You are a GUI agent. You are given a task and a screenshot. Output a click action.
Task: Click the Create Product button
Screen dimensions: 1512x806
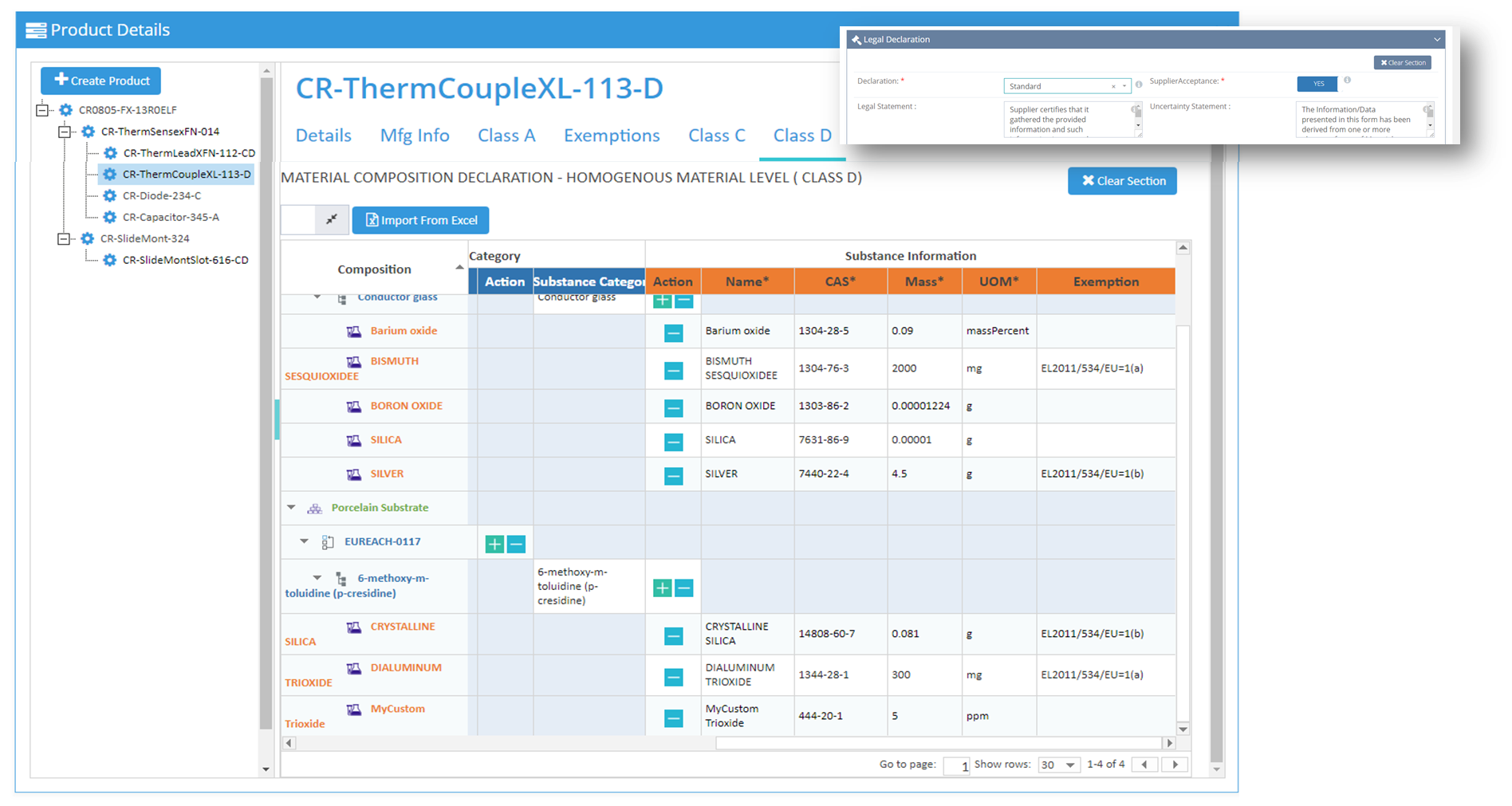[x=101, y=81]
